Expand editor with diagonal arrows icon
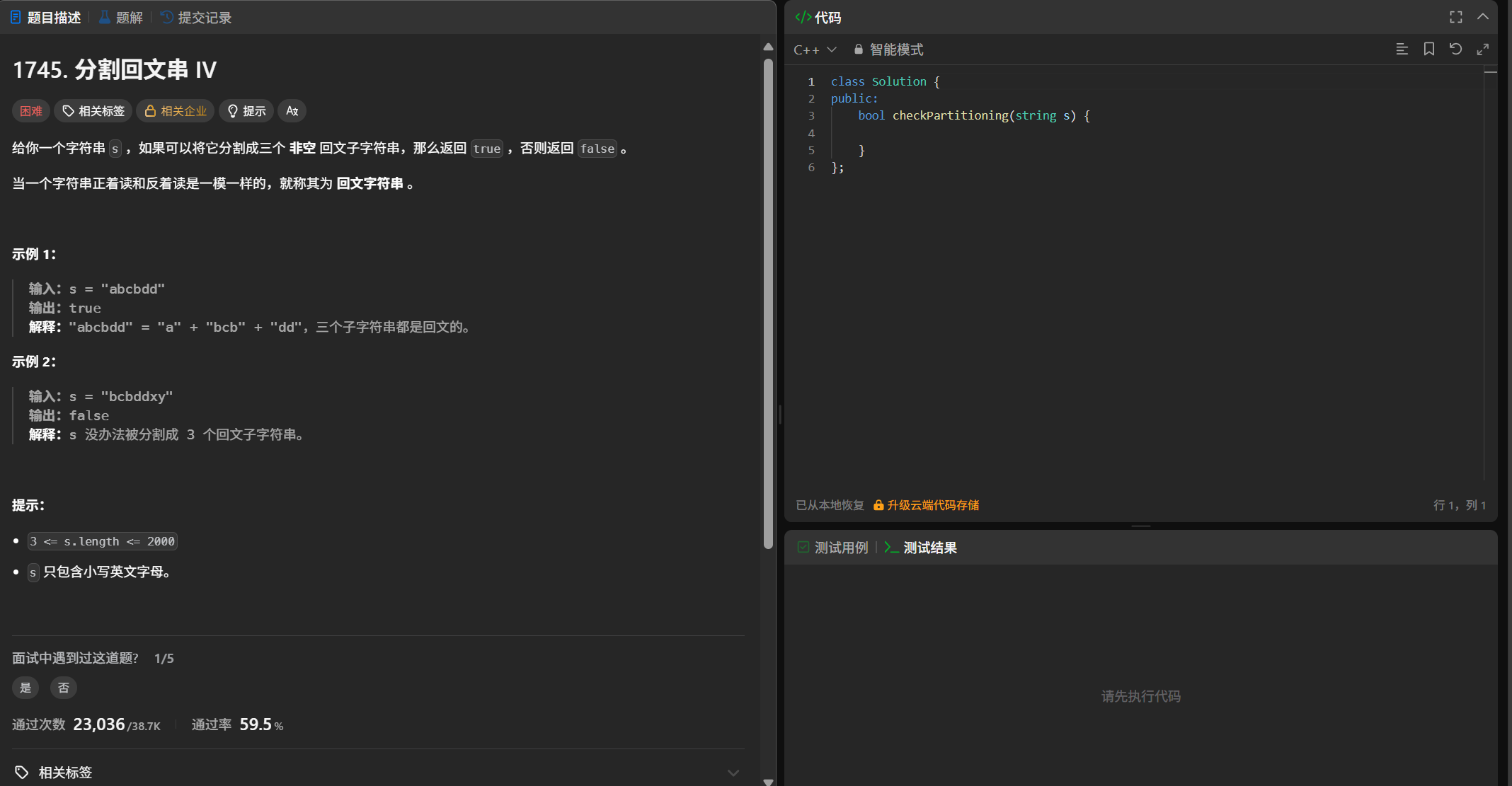 pyautogui.click(x=1482, y=49)
